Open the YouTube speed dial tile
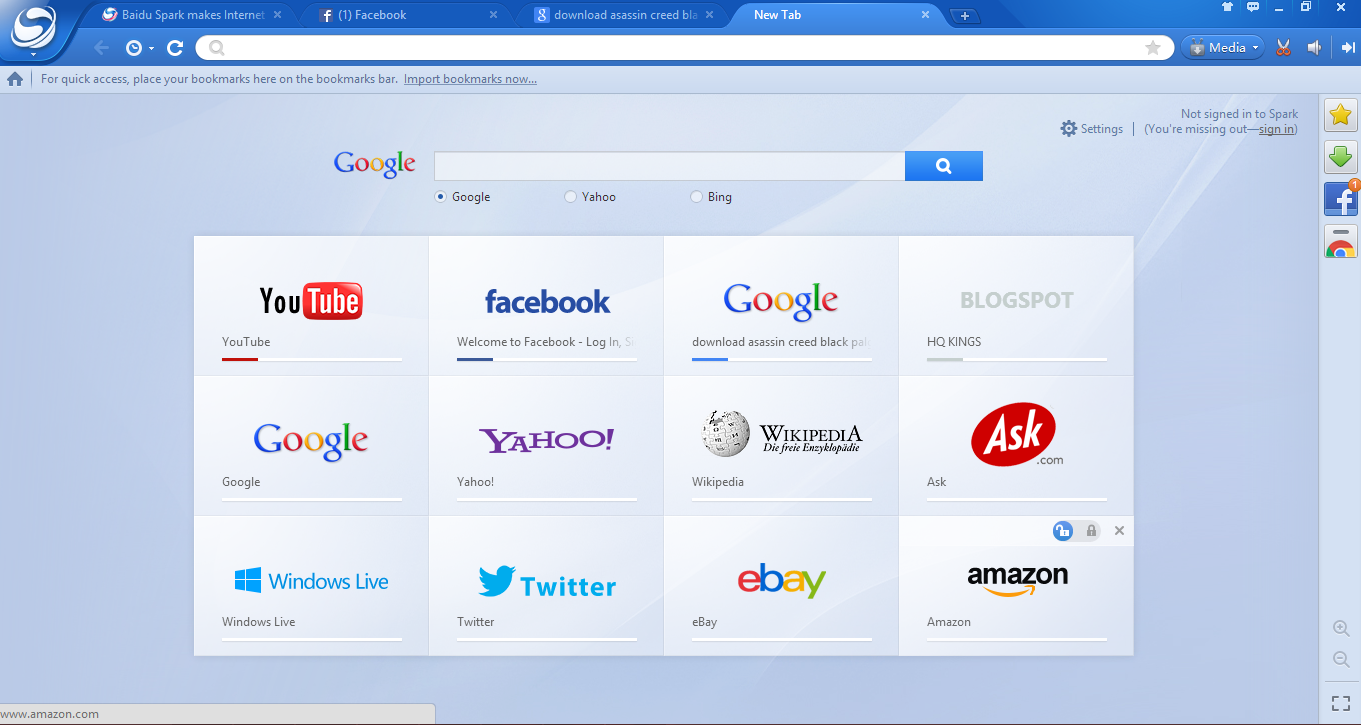 [311, 306]
